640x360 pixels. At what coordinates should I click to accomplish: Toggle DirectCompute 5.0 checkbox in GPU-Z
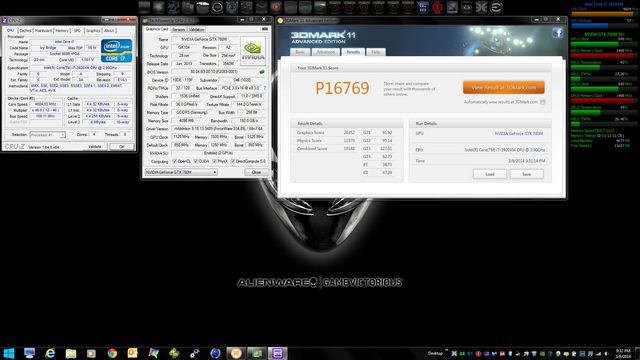click(x=233, y=161)
